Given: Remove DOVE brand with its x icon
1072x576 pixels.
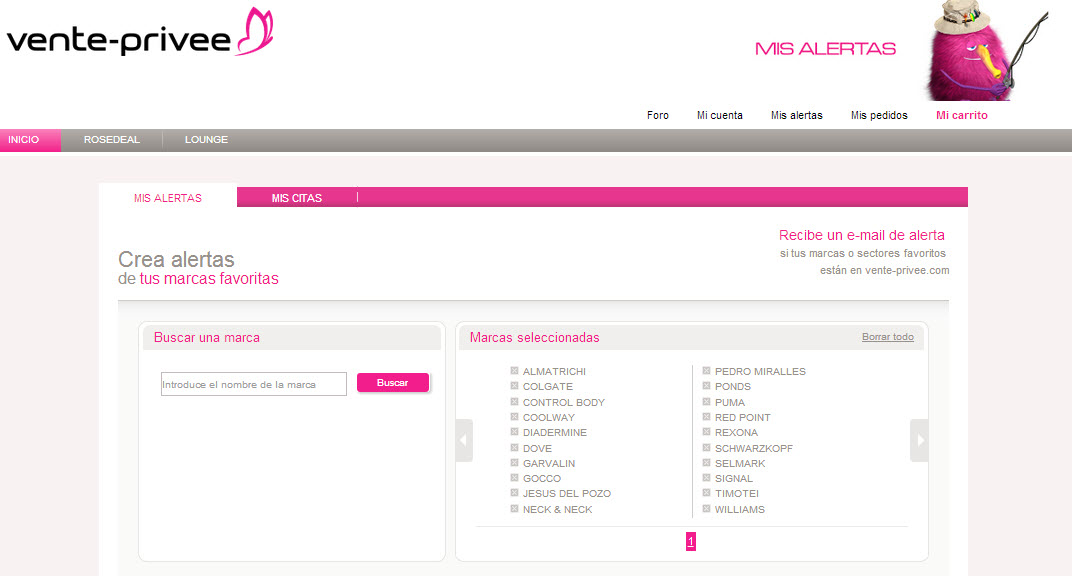Looking at the screenshot, I should tap(514, 448).
